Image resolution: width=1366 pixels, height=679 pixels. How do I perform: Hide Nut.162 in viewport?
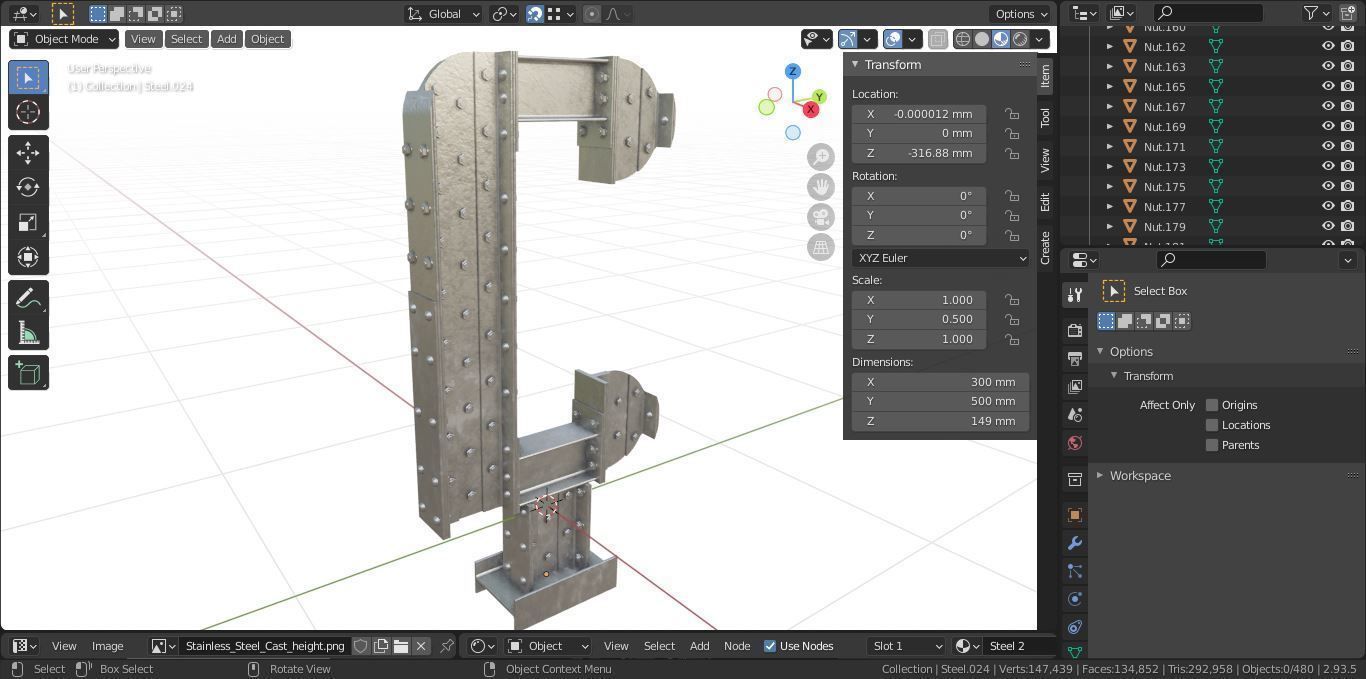tap(1328, 47)
